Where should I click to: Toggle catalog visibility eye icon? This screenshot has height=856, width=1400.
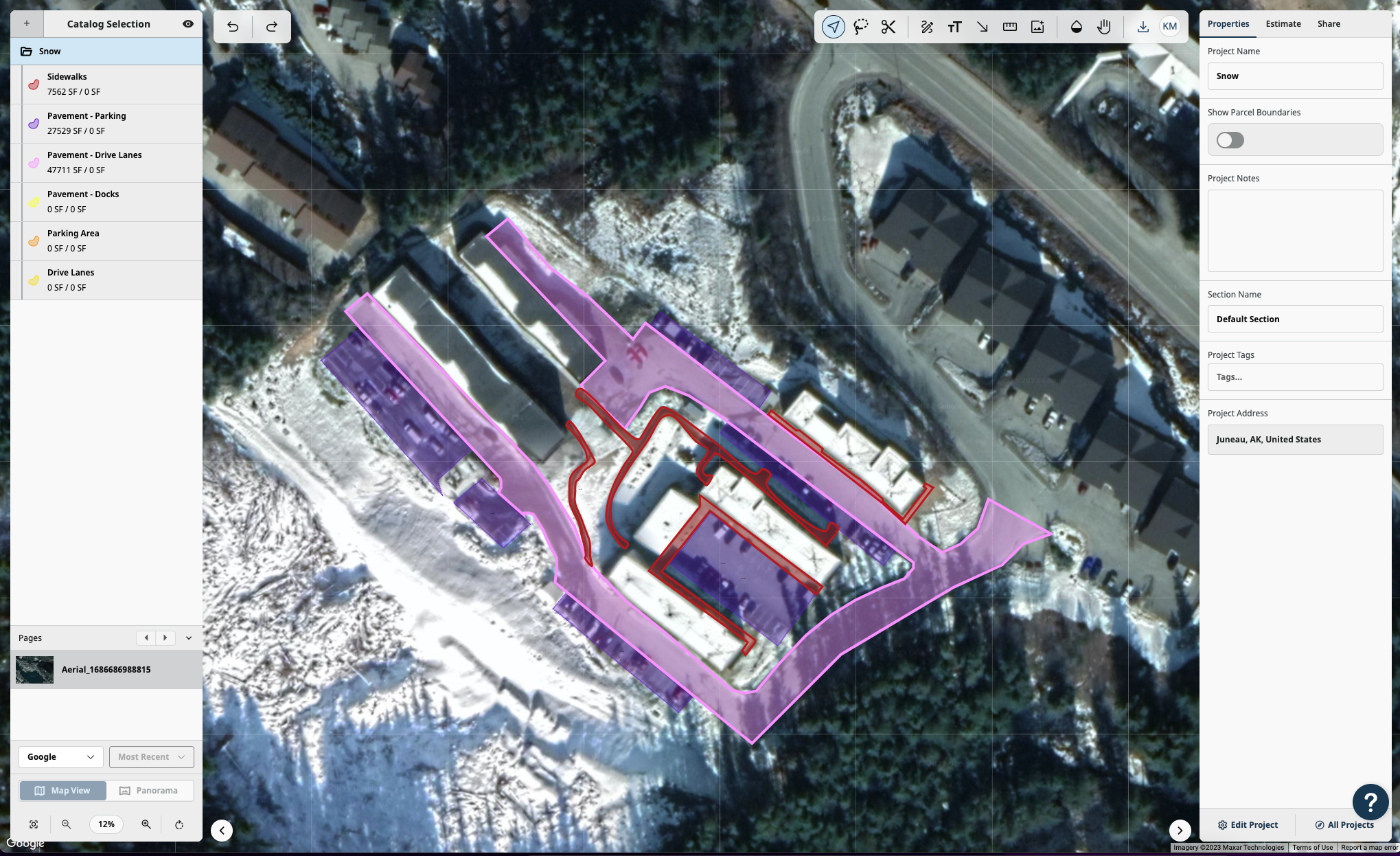(x=187, y=24)
